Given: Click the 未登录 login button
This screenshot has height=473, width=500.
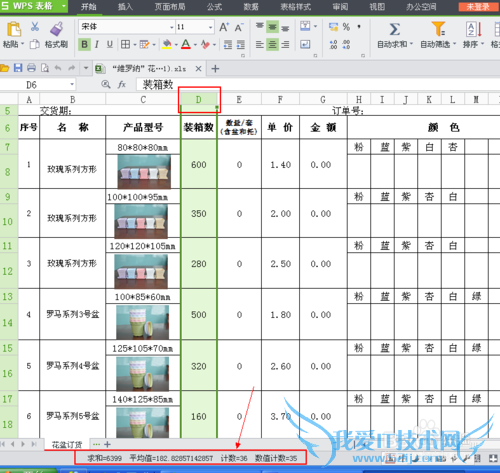Looking at the screenshot, I should pos(478,6).
